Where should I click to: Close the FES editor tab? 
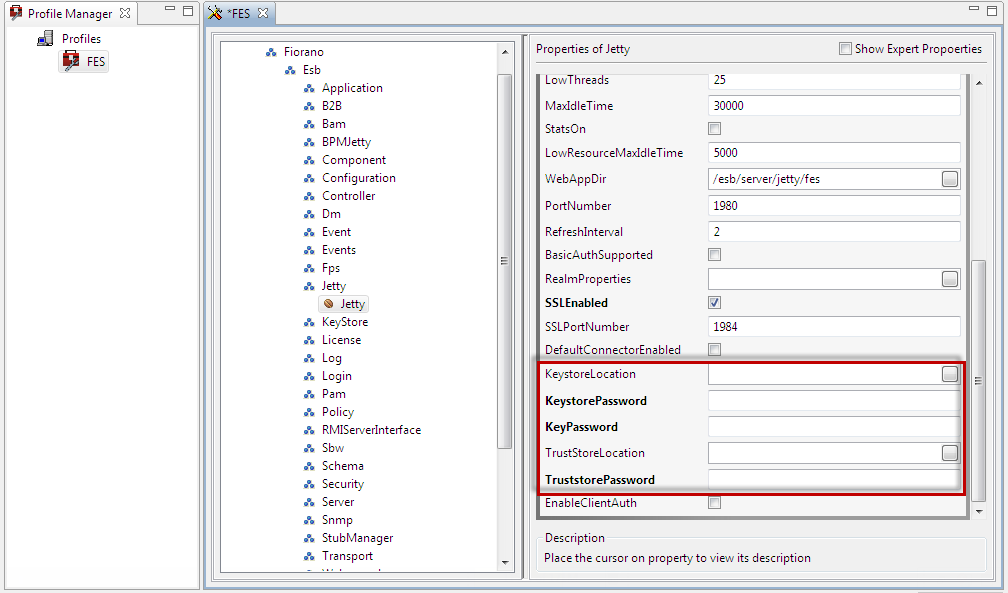(262, 13)
